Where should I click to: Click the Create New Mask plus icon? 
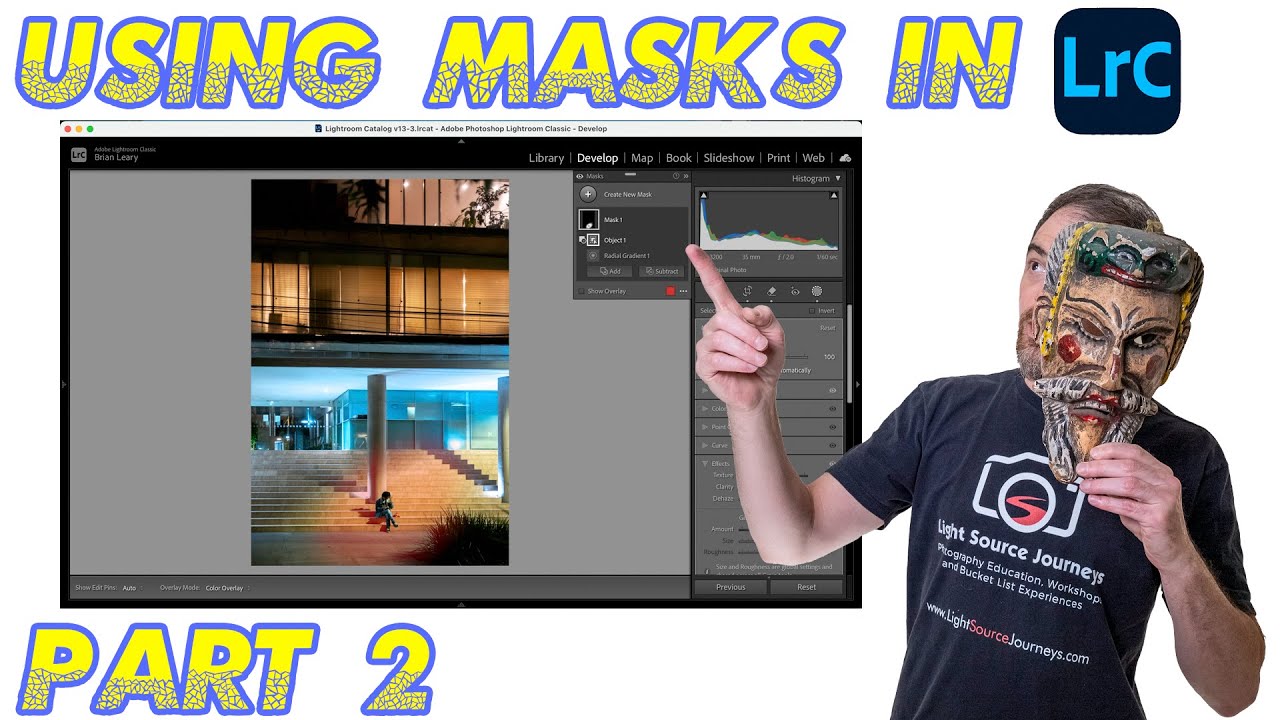coord(588,194)
